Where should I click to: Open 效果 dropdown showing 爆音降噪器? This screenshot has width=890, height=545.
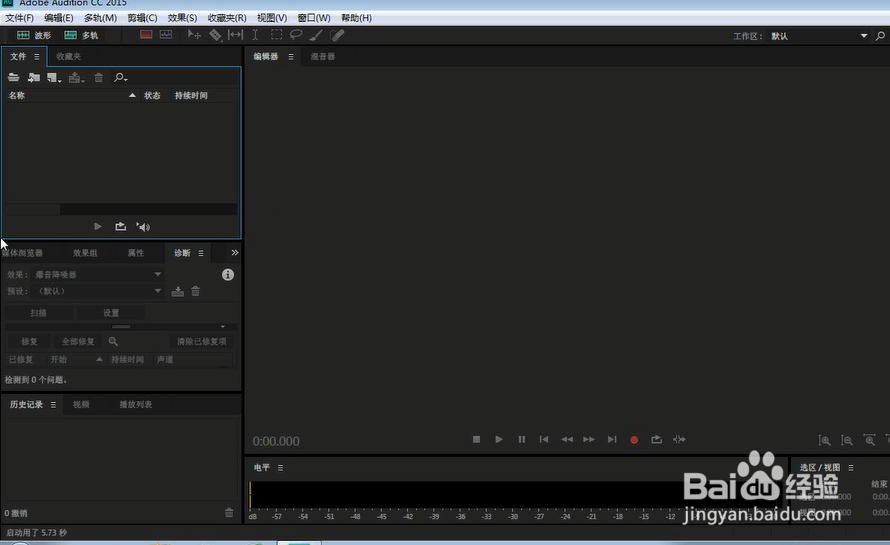click(98, 274)
